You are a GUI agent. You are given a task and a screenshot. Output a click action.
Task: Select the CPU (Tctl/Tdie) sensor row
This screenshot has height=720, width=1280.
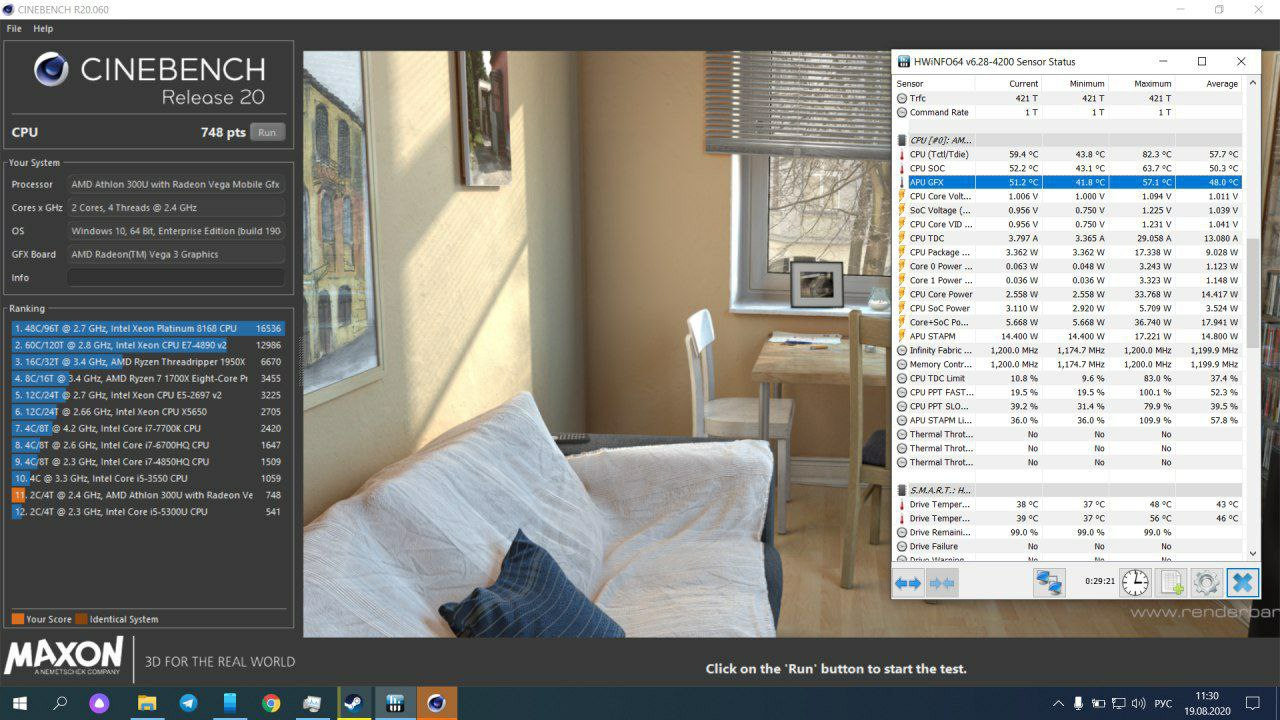(1068, 154)
